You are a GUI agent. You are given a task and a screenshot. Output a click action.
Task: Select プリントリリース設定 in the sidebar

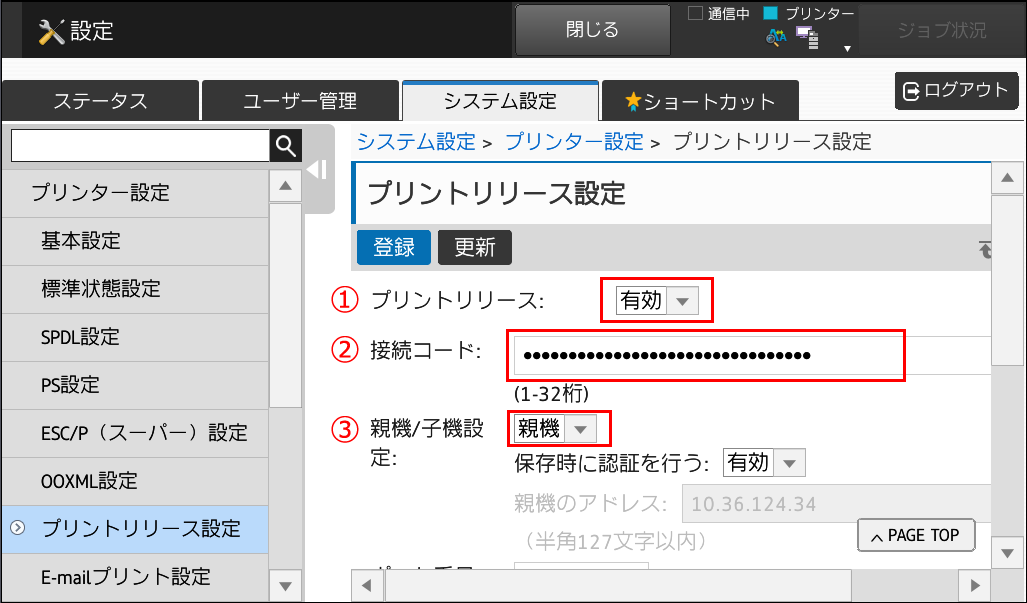[135, 528]
